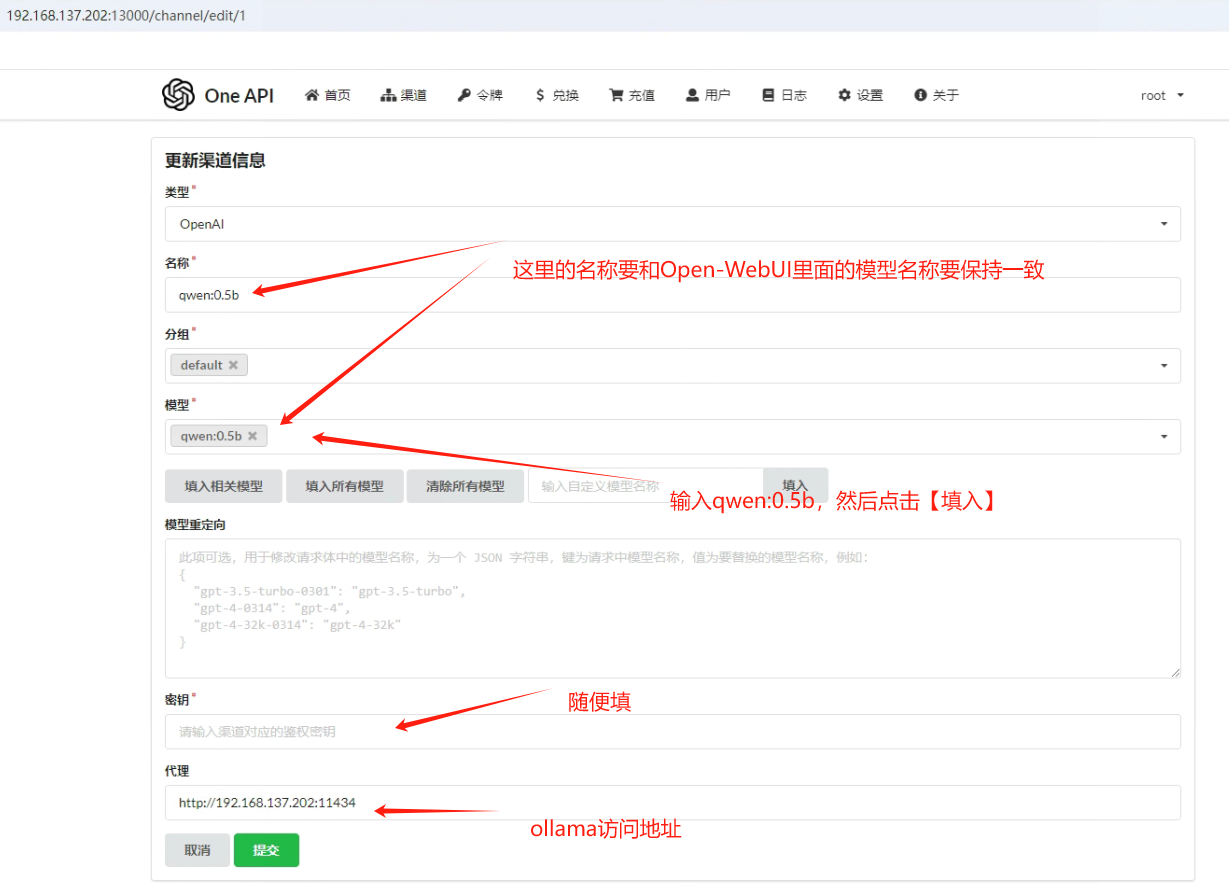Click the 填入 button beside custom model

[795, 486]
